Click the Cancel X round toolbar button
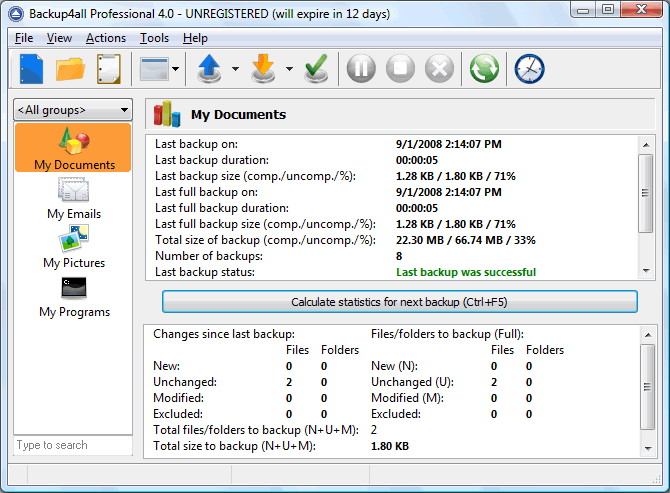Image resolution: width=670 pixels, height=493 pixels. coord(439,69)
